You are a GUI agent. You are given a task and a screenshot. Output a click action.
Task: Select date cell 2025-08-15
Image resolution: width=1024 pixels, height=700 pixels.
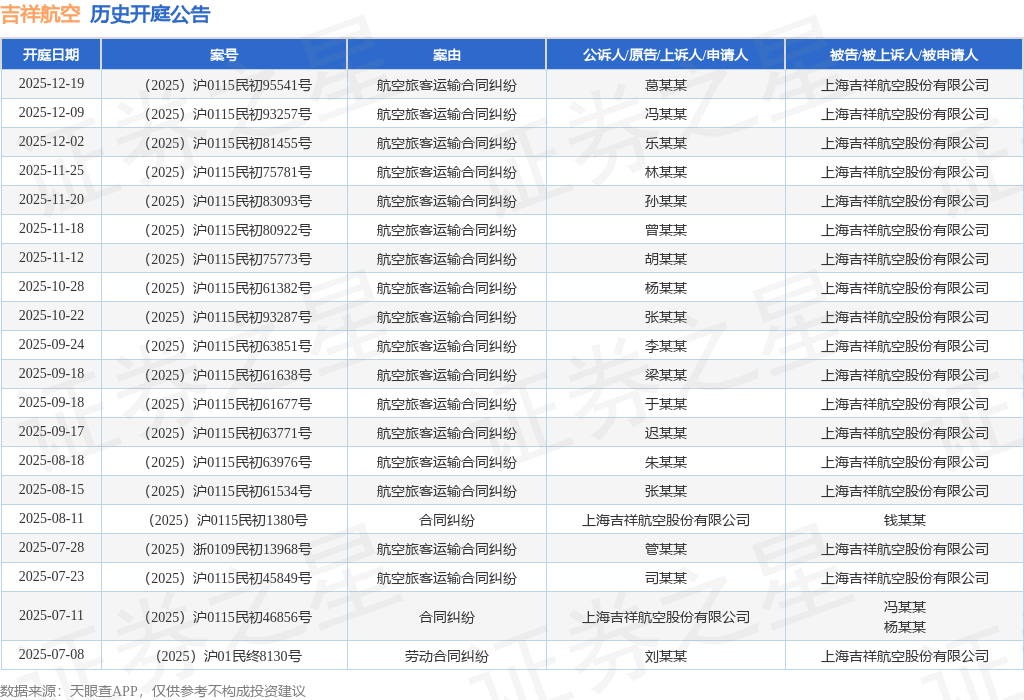[x=51, y=489]
